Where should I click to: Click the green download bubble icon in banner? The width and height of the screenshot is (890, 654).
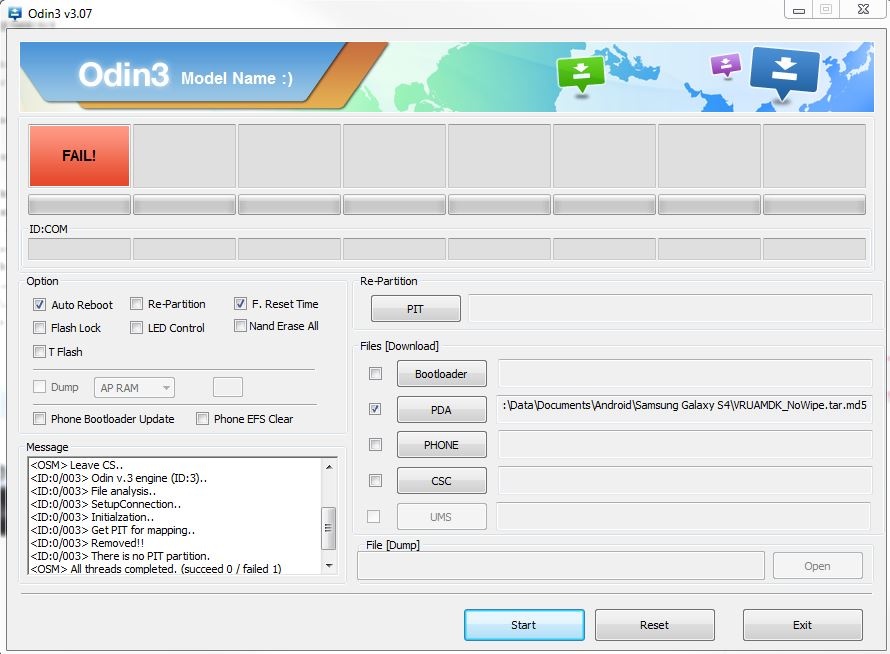coord(581,74)
